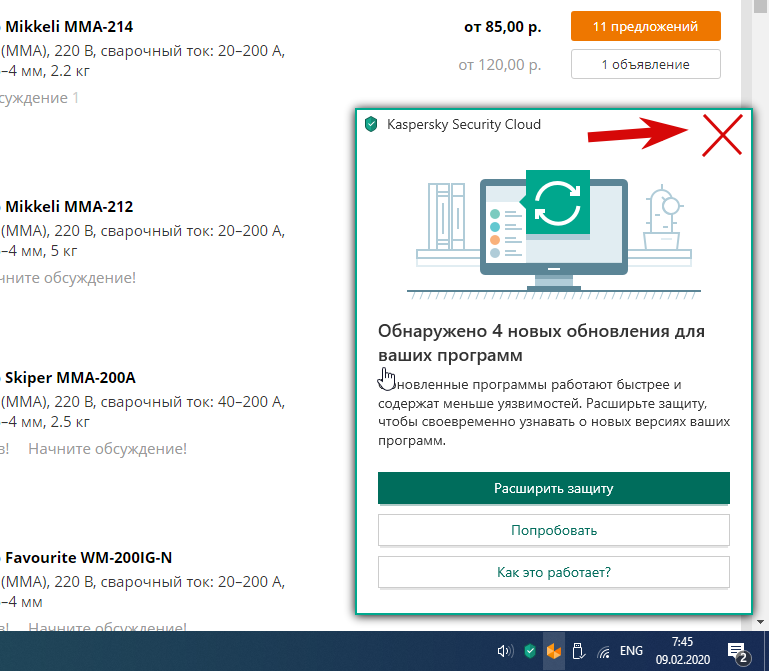Click the scrollbar down arrow
Image resolution: width=769 pixels, height=671 pixels.
(x=760, y=622)
